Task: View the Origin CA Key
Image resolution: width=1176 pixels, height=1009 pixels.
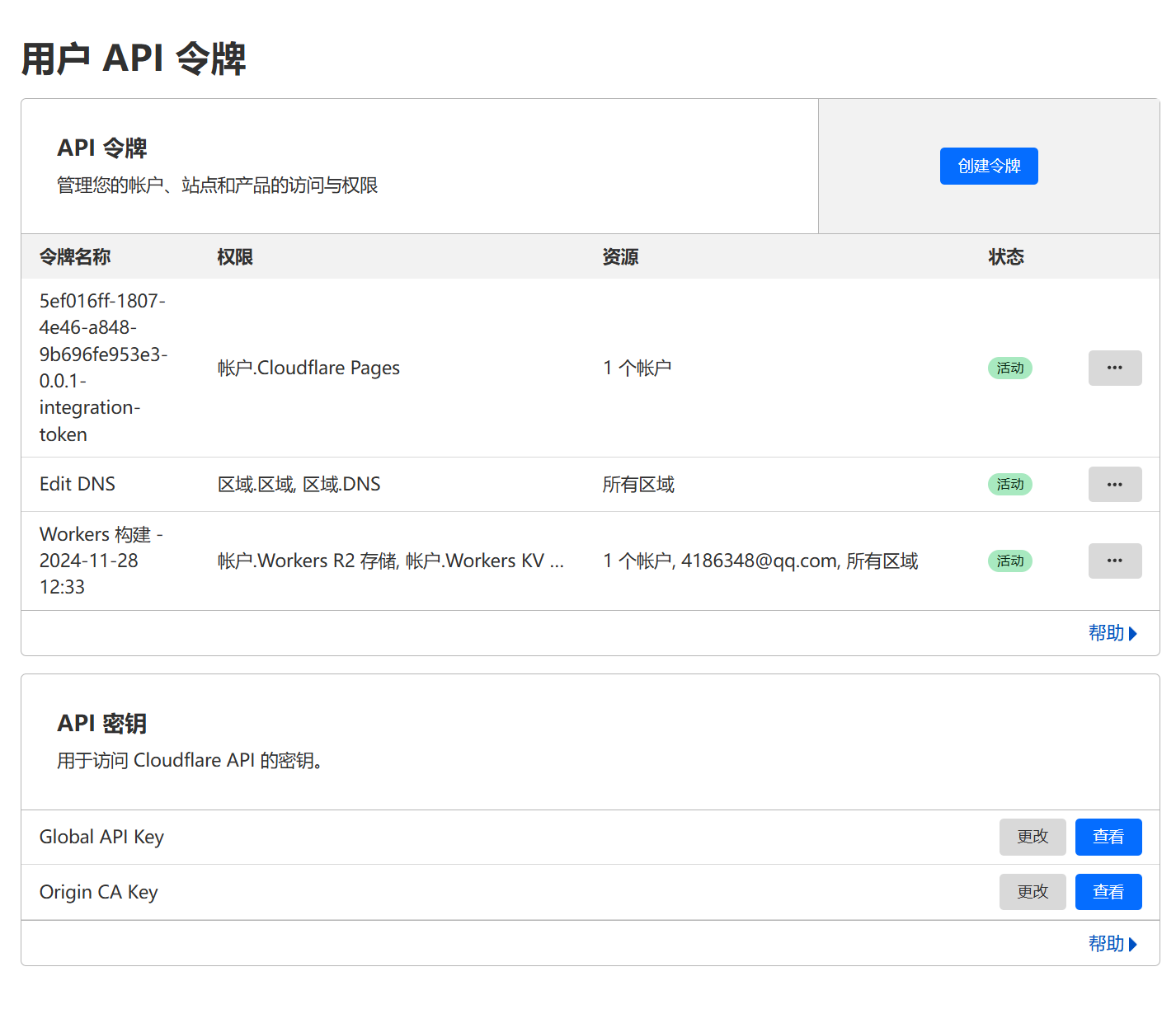Action: click(x=1108, y=892)
